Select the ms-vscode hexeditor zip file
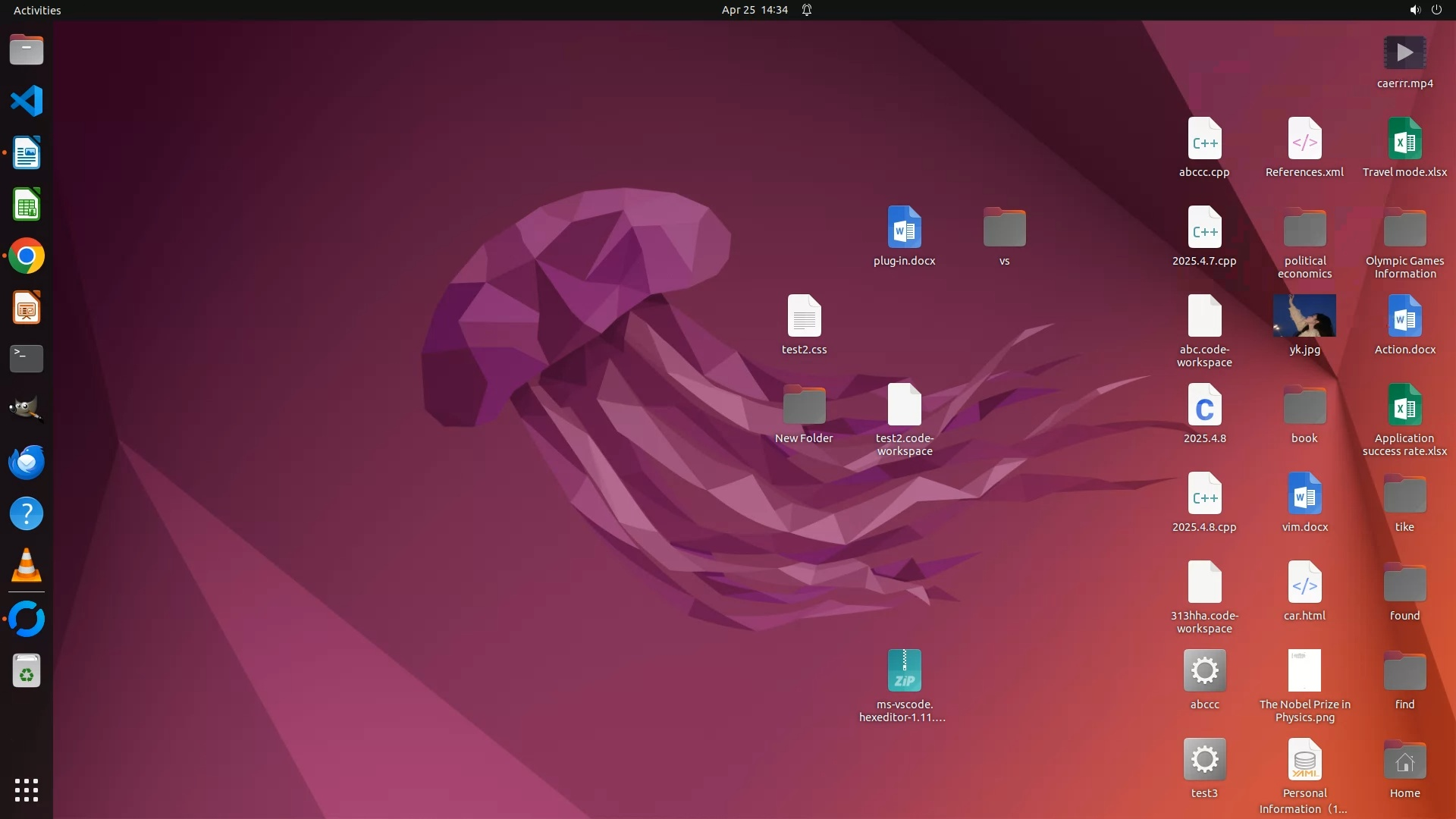 pos(904,671)
